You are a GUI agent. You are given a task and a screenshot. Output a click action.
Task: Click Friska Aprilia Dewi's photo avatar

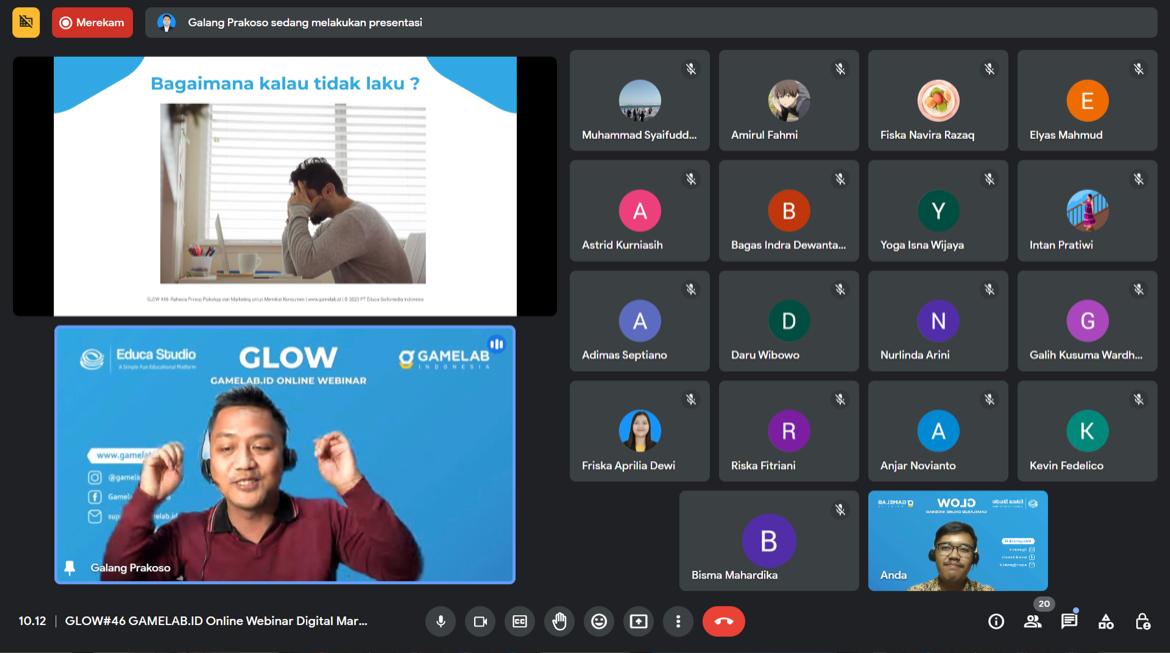639,431
